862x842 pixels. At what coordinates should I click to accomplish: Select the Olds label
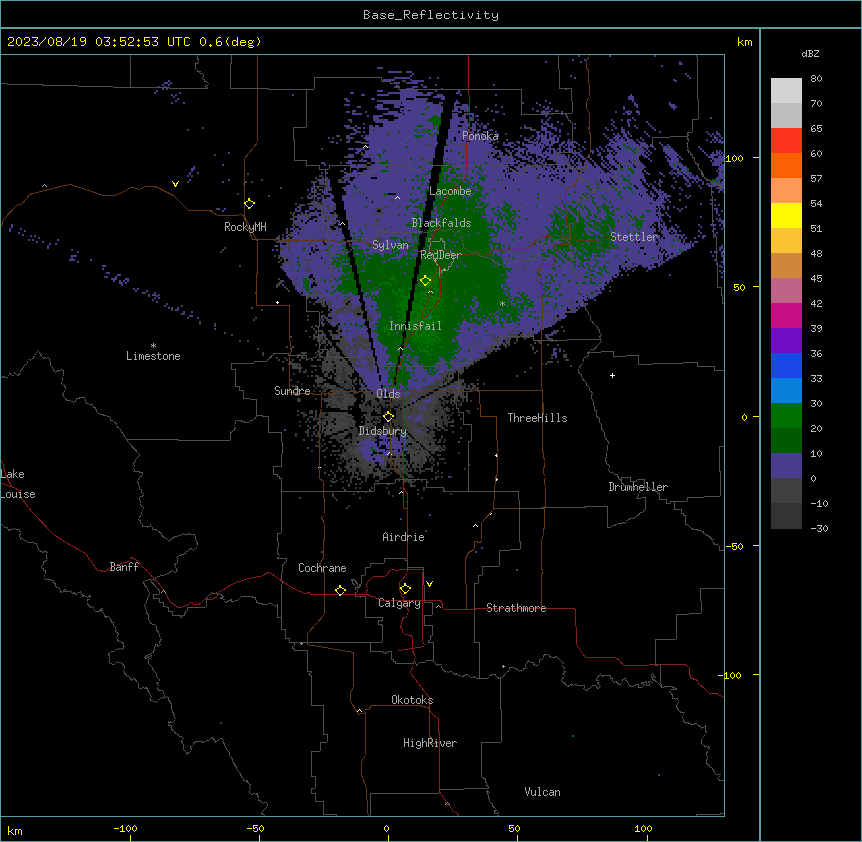tap(388, 394)
